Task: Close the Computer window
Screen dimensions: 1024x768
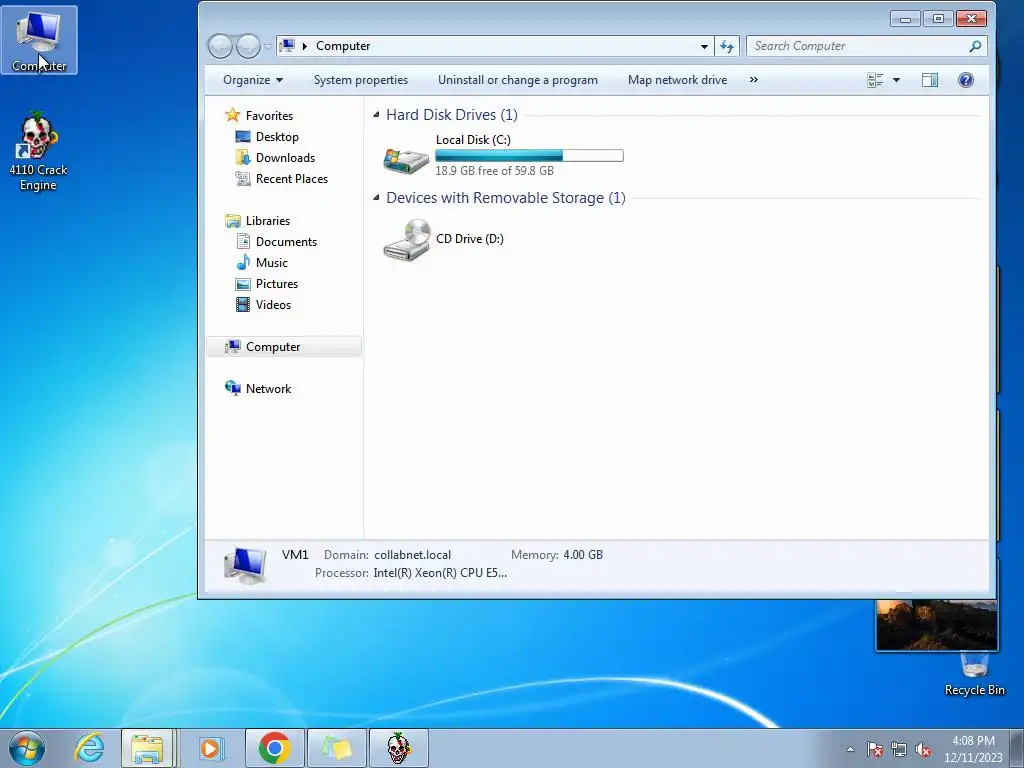Action: (971, 19)
